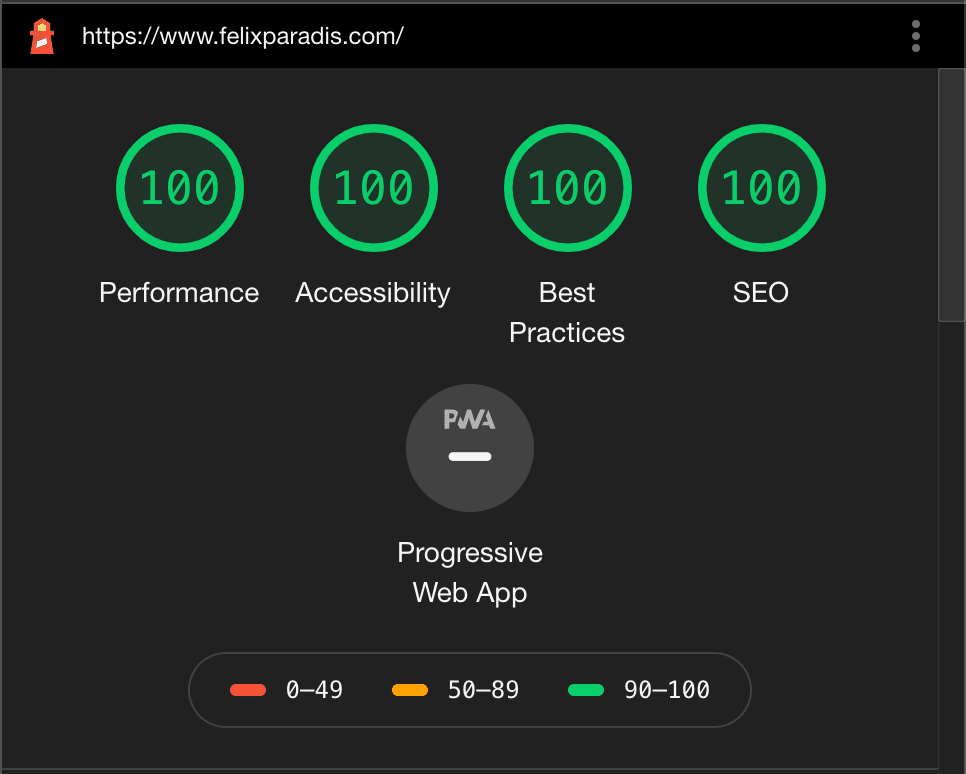Select the Accessibility category label
The image size is (966, 774).
[373, 292]
